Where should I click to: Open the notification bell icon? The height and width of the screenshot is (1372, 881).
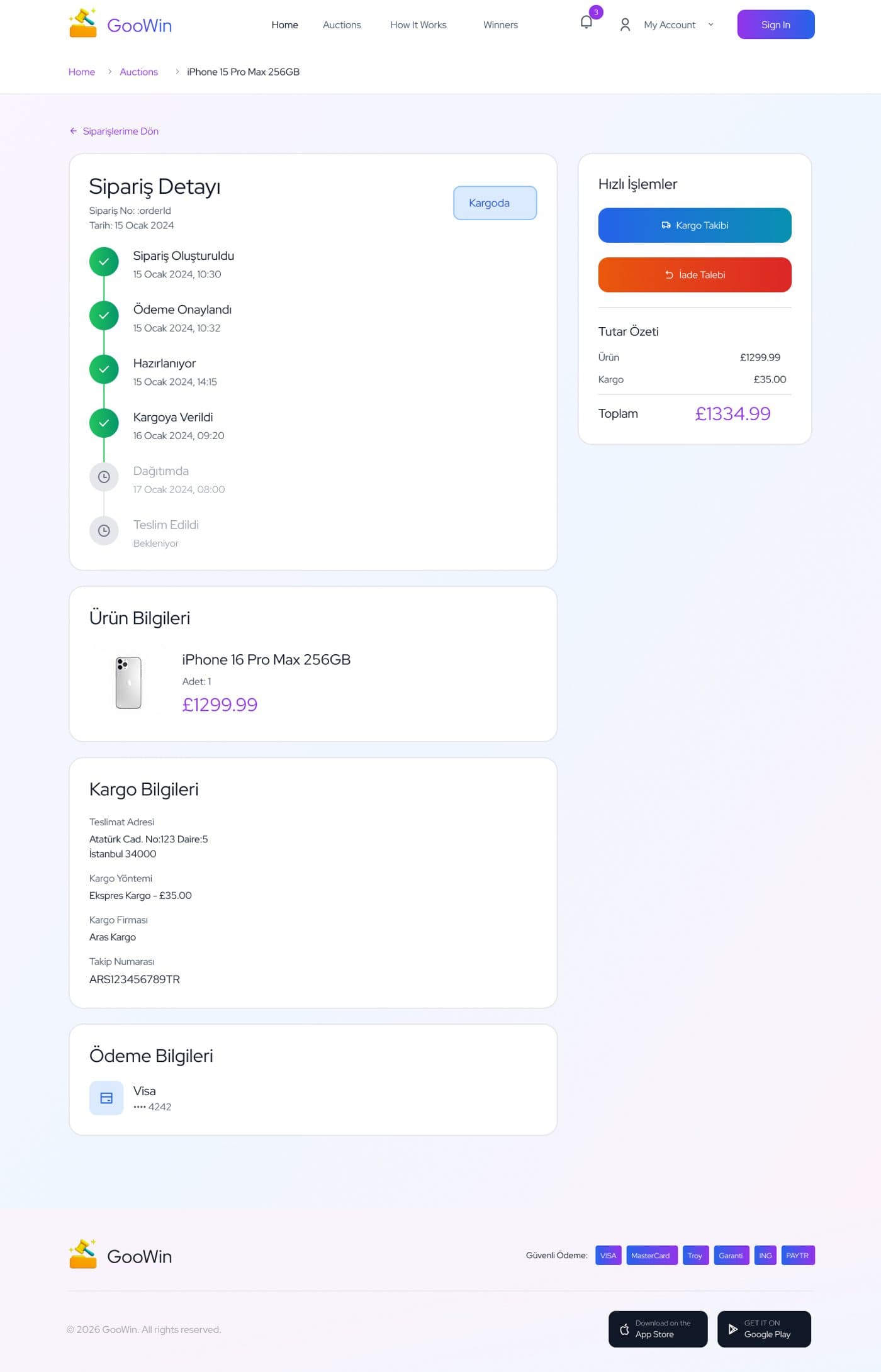click(586, 23)
